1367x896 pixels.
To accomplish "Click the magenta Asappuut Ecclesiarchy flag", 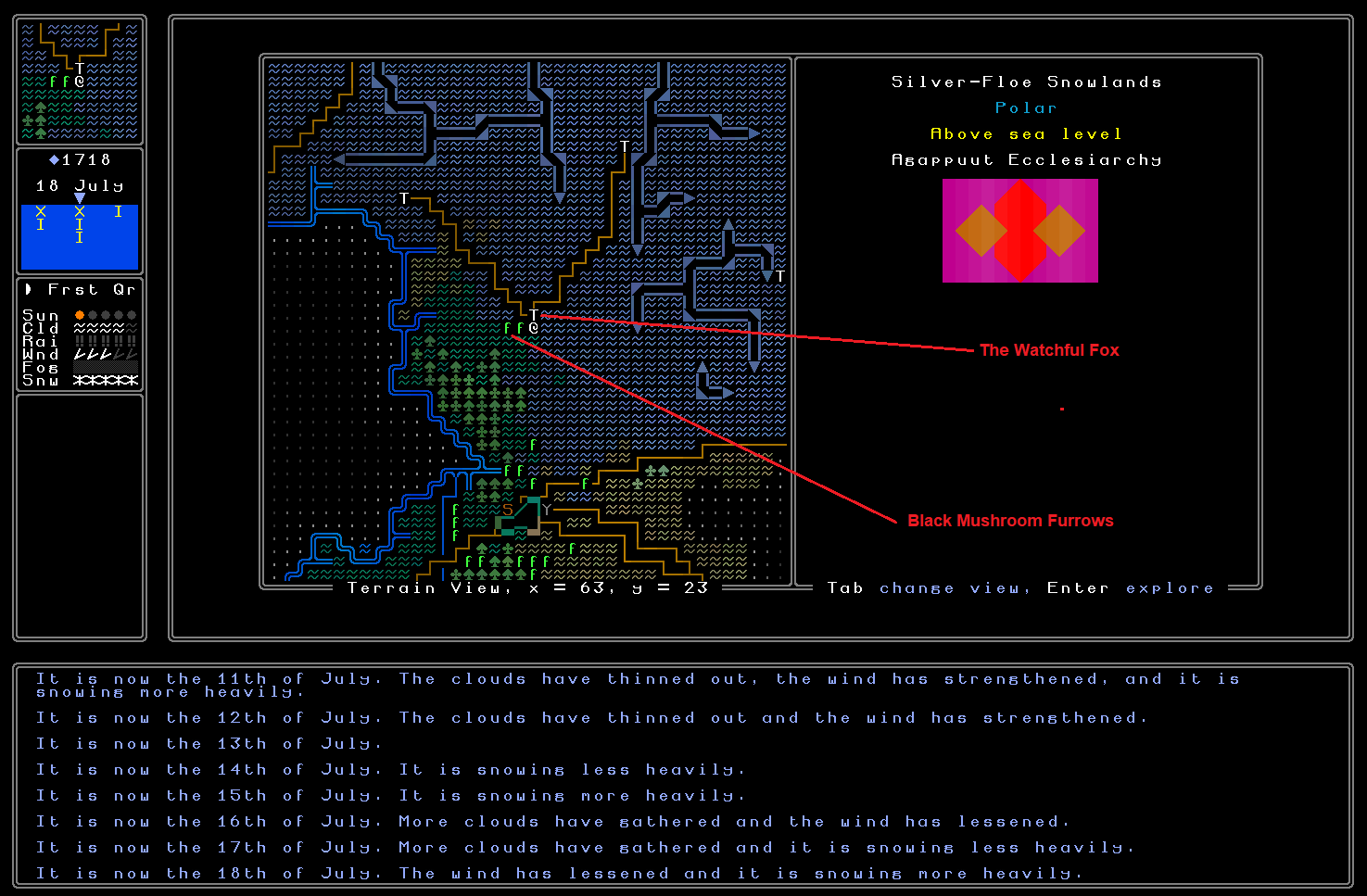I will point(1019,231).
